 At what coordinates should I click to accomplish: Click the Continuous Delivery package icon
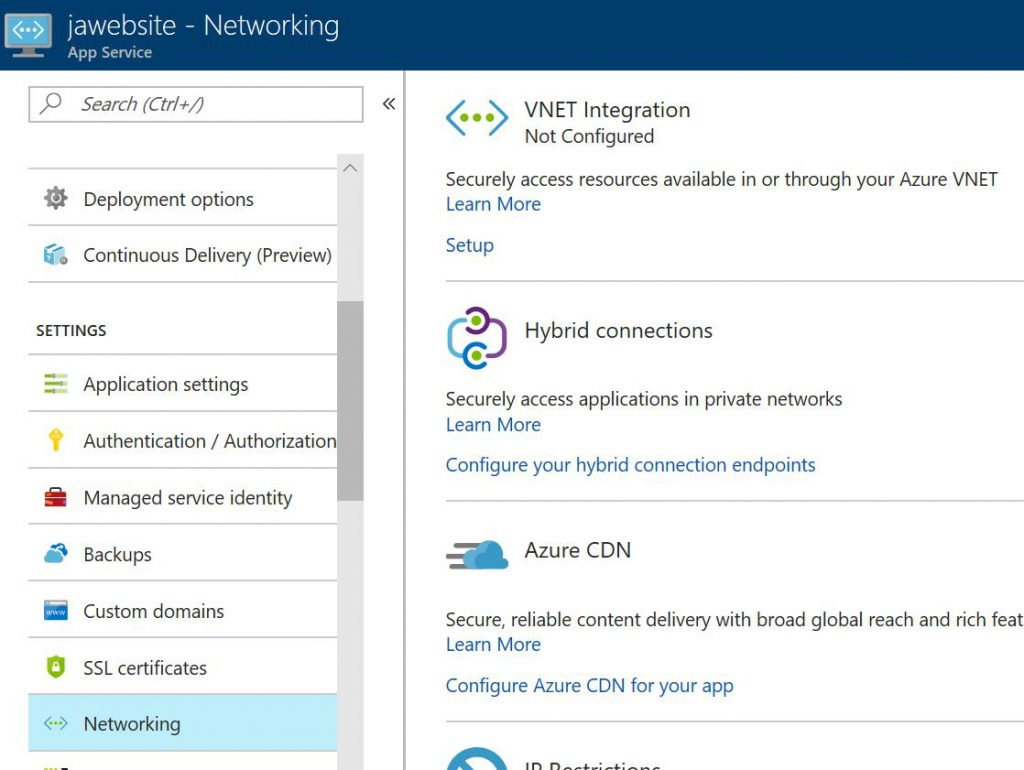click(56, 255)
